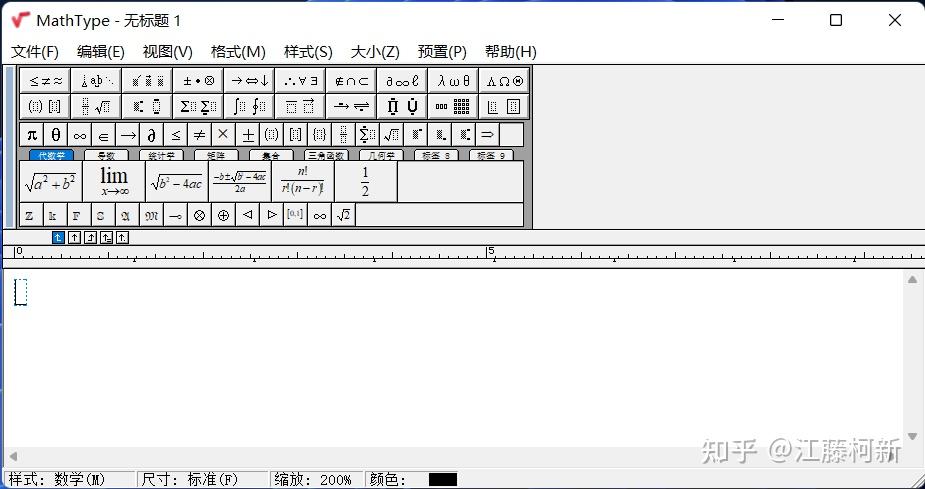925x489 pixels.
Task: Insert the one-half fraction expression
Action: (366, 182)
